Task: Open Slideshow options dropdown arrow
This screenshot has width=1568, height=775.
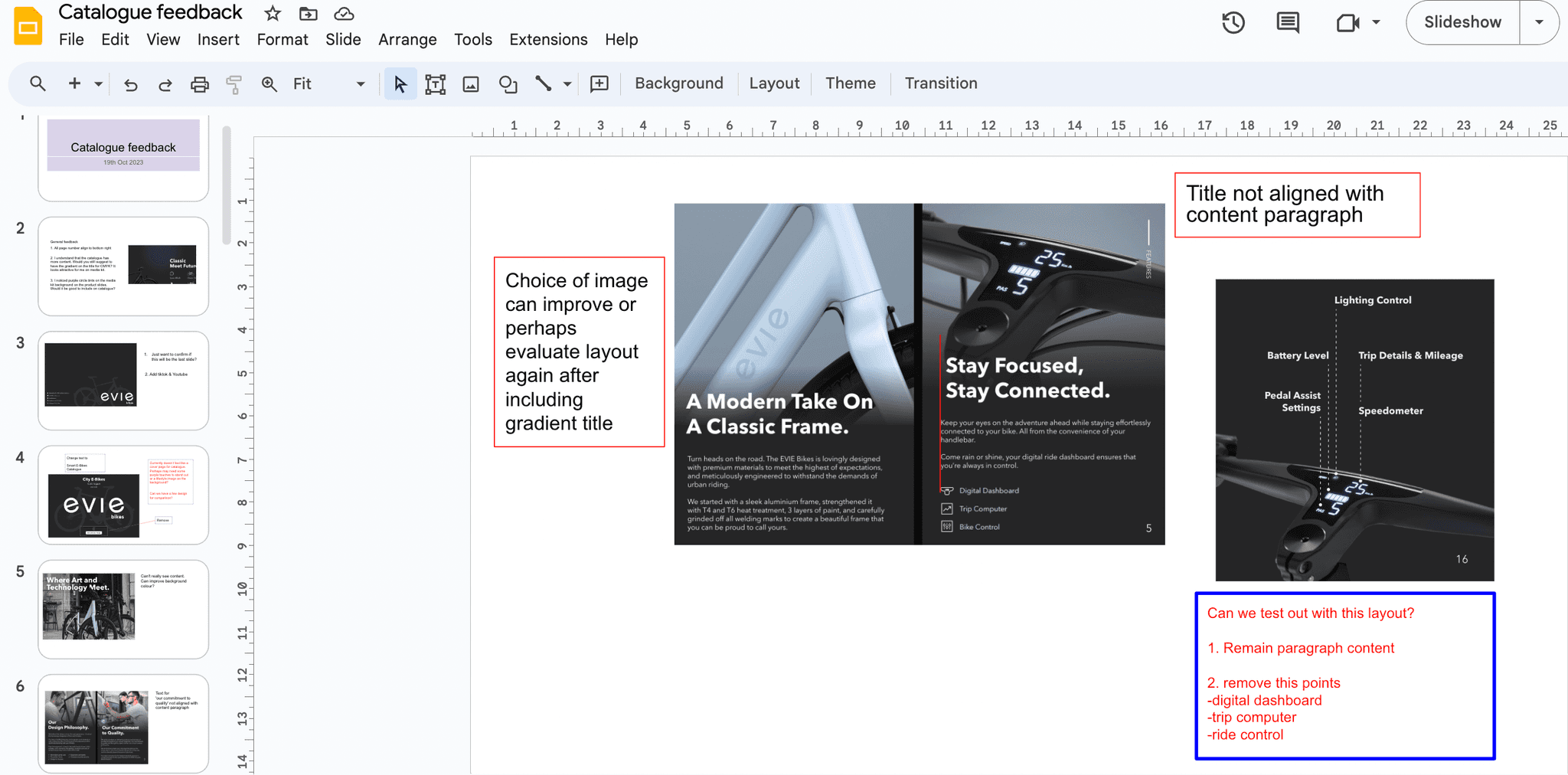Action: pyautogui.click(x=1539, y=22)
